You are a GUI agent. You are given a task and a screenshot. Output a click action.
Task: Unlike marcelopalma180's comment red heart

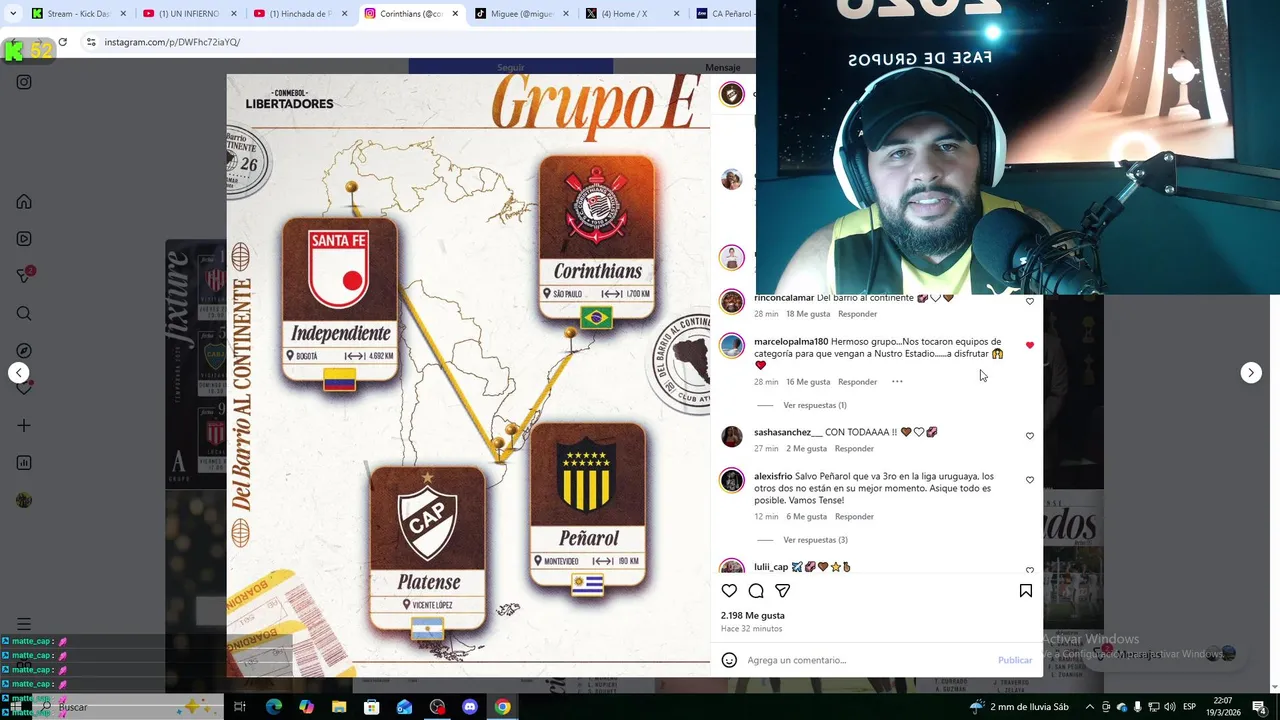(x=1030, y=345)
